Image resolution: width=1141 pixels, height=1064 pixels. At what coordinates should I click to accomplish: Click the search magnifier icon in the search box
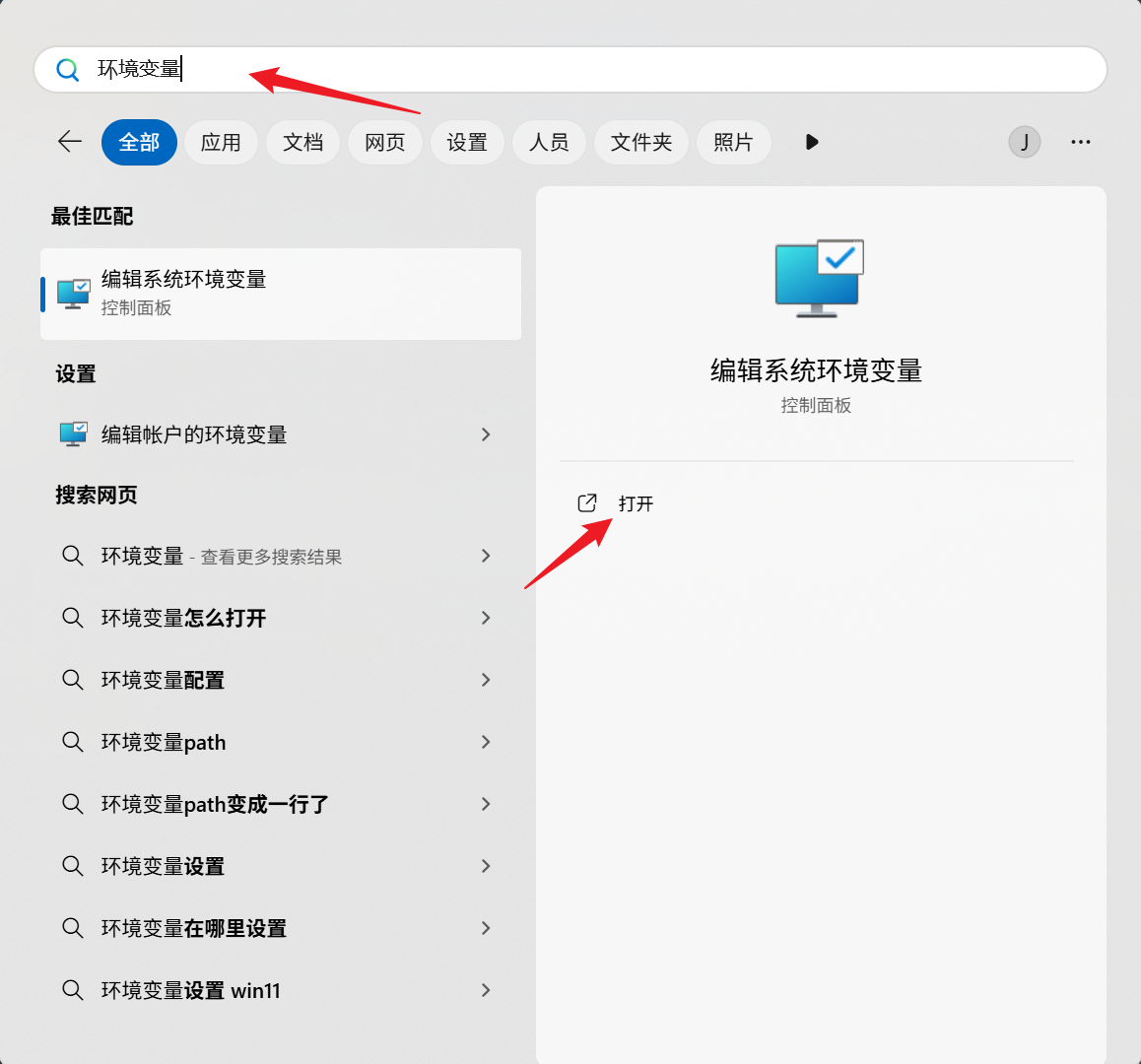tap(67, 69)
